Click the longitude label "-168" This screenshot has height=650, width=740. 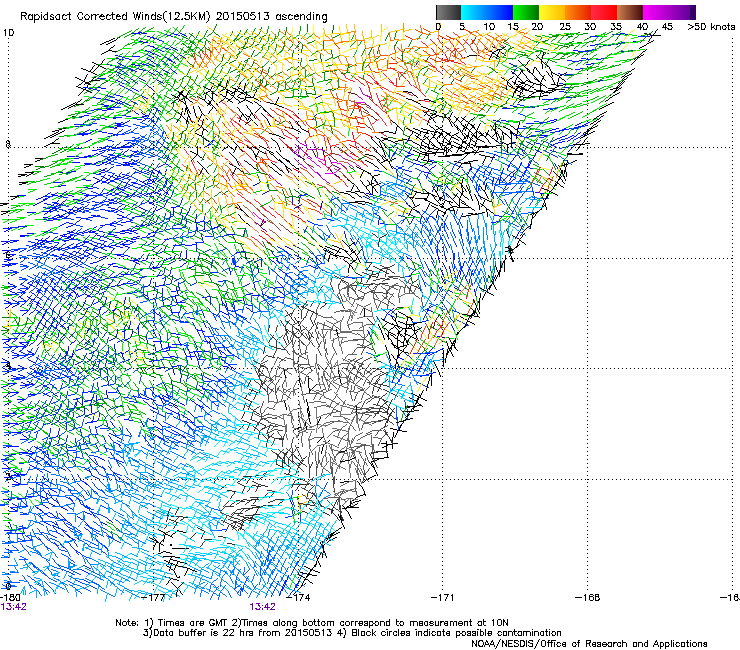coord(588,598)
